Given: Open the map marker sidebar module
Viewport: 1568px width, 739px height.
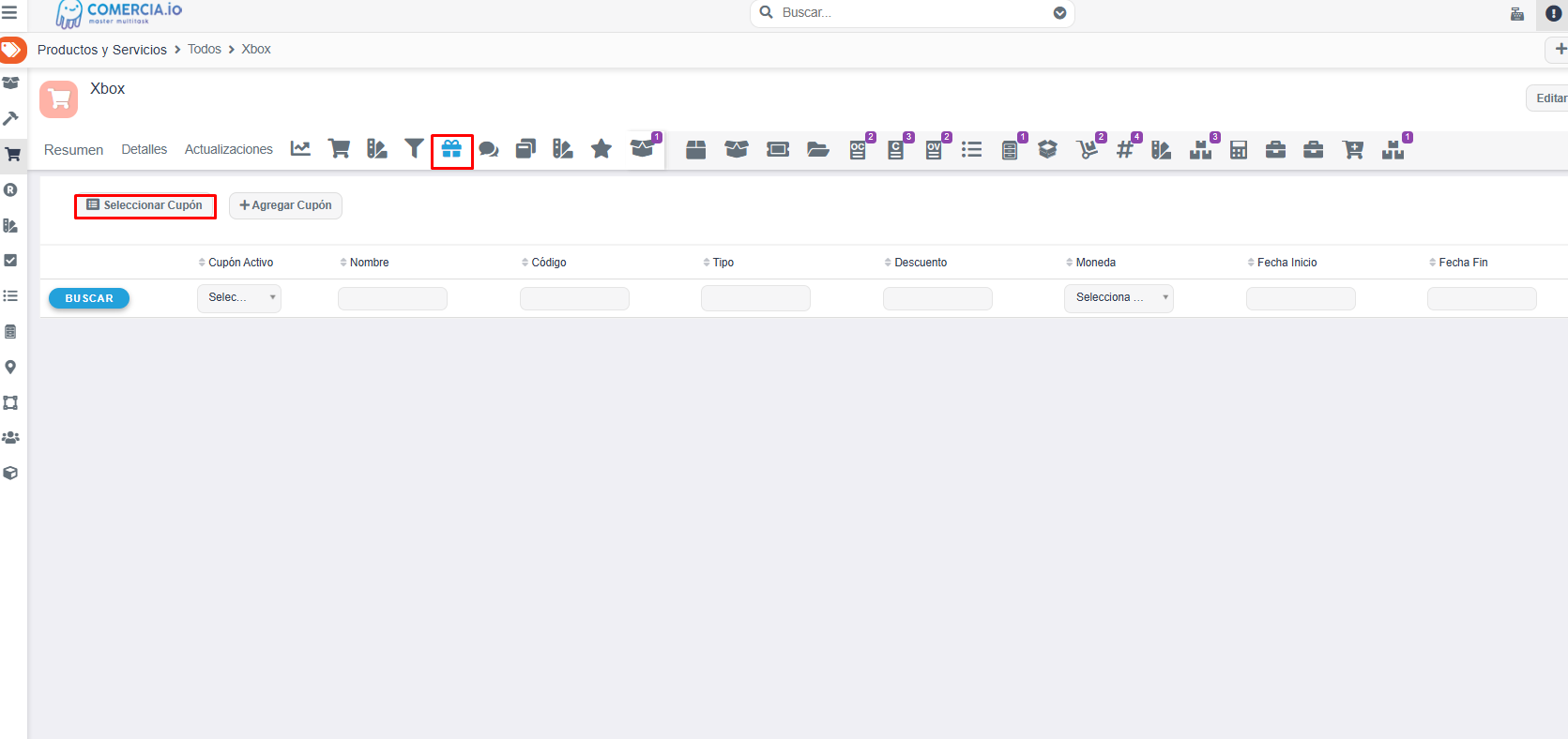Looking at the screenshot, I should [10, 367].
